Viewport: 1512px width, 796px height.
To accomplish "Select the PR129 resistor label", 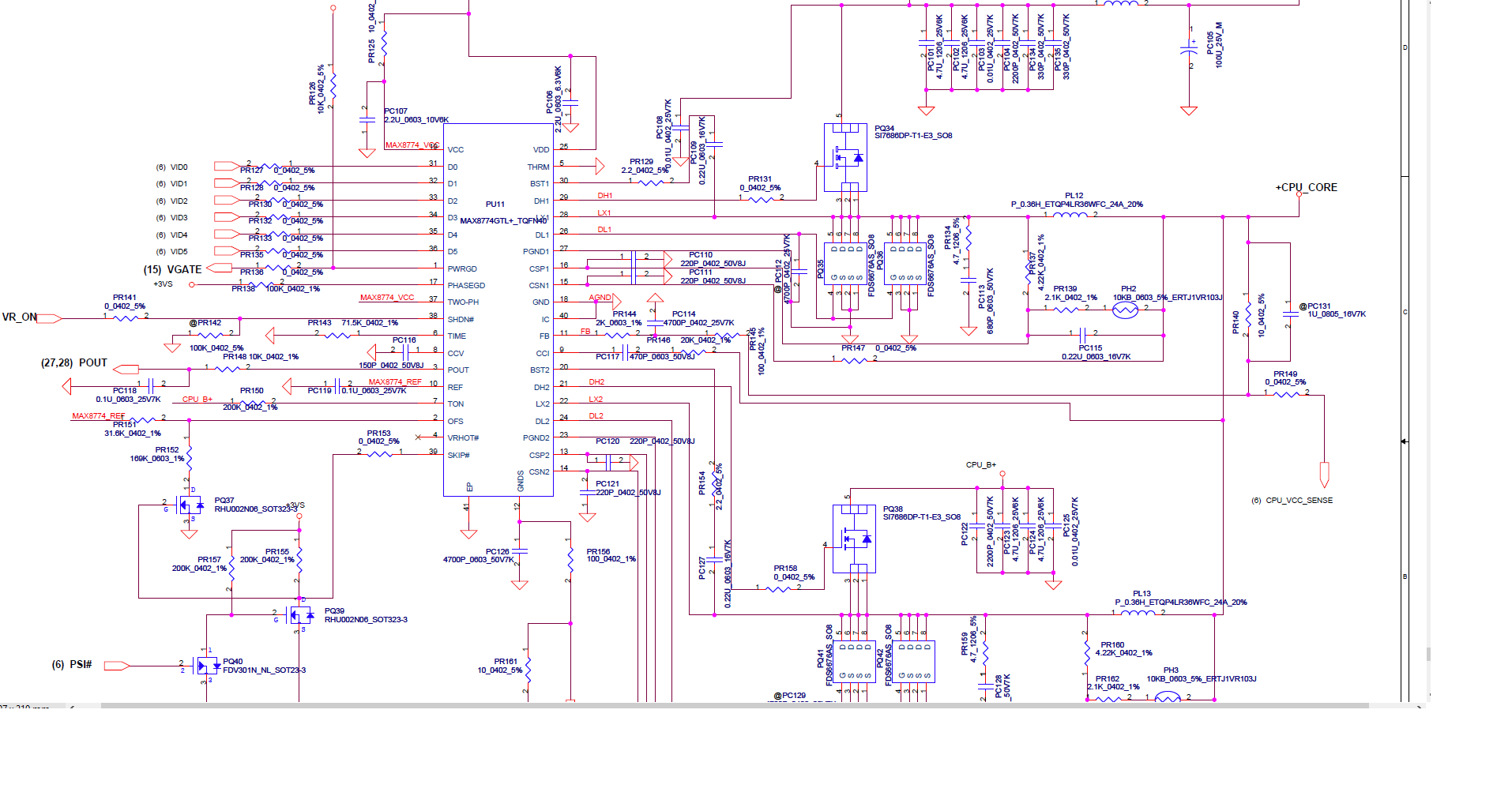I will [x=641, y=162].
